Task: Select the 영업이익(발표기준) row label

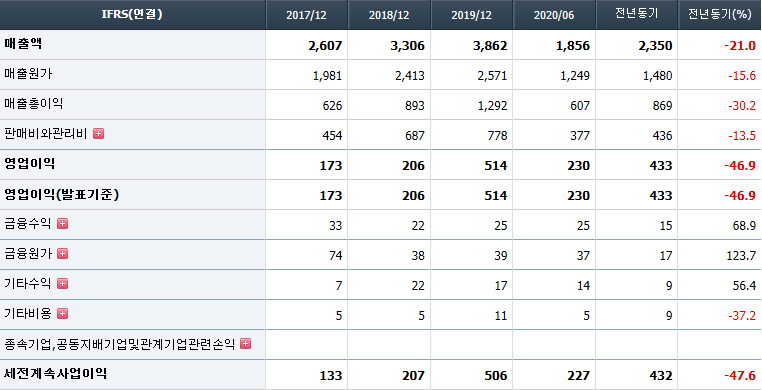Action: click(62, 194)
